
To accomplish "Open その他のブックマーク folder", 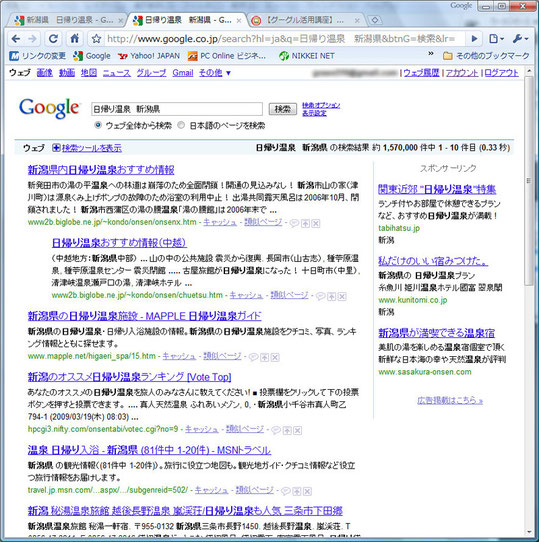I will (486, 56).
